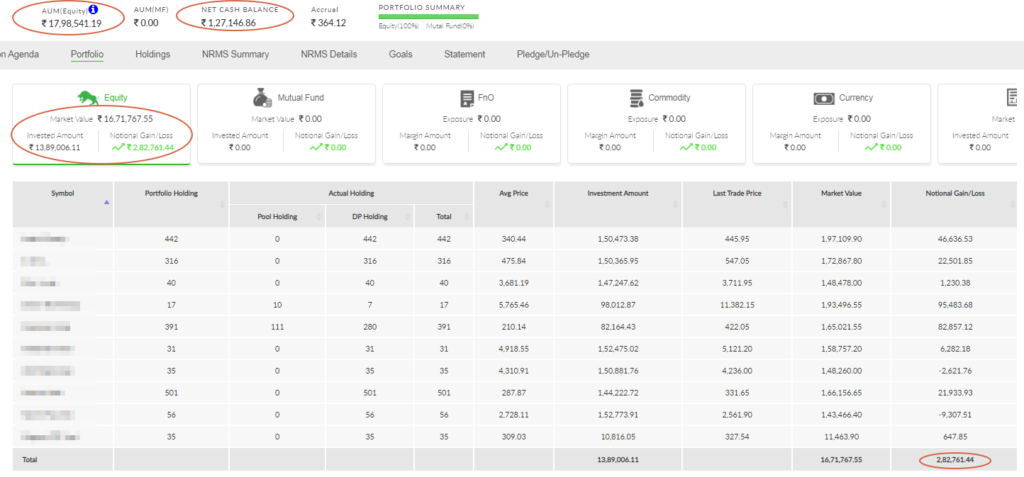The width and height of the screenshot is (1024, 477).
Task: Sort table by the Symbol column arrow
Action: point(106,203)
